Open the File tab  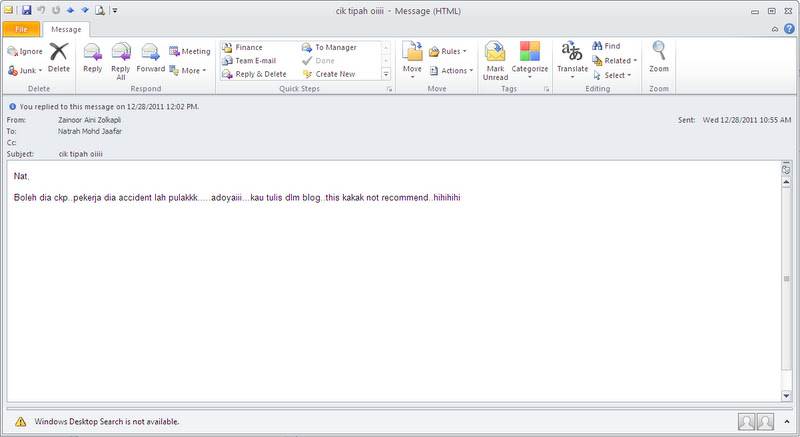[x=21, y=29]
